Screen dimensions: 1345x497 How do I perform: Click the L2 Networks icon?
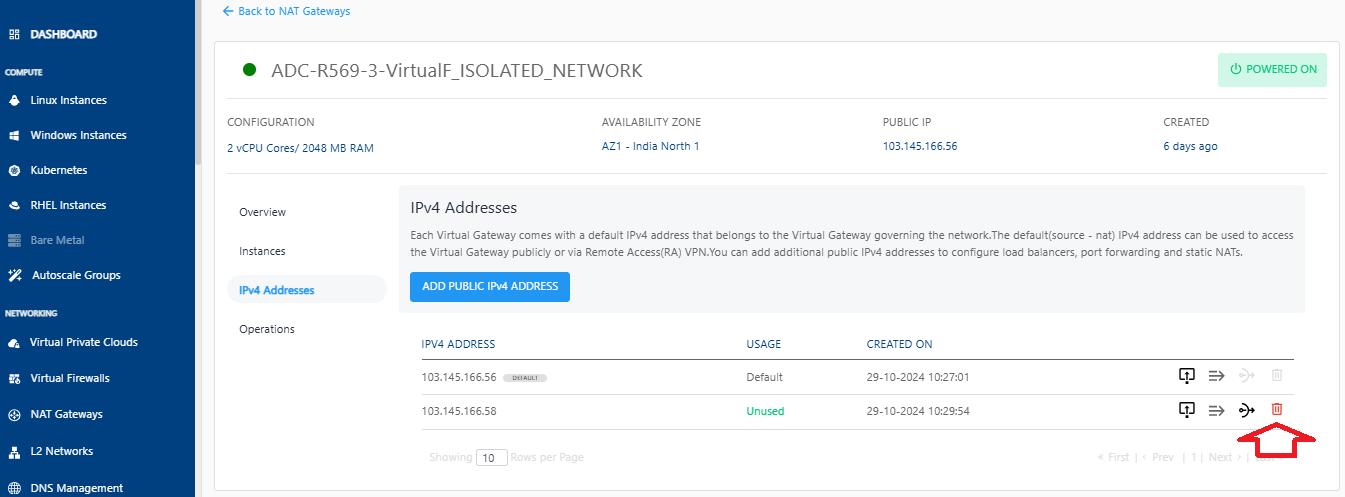14,452
